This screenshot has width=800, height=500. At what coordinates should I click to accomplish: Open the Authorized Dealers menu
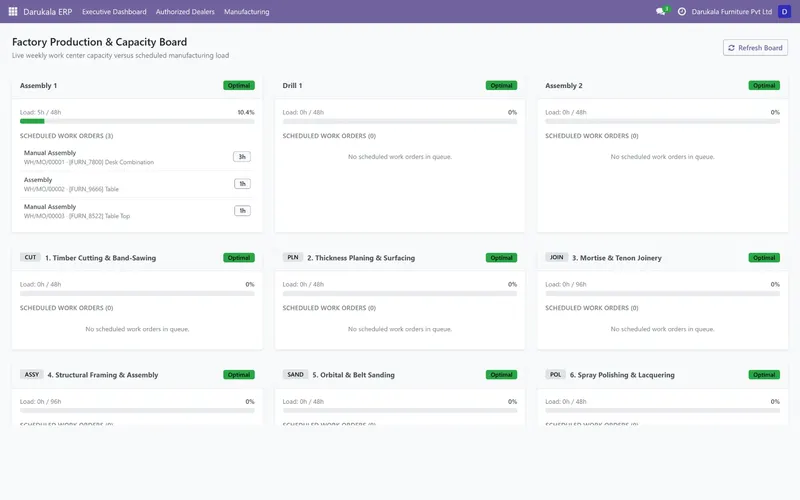(185, 11)
